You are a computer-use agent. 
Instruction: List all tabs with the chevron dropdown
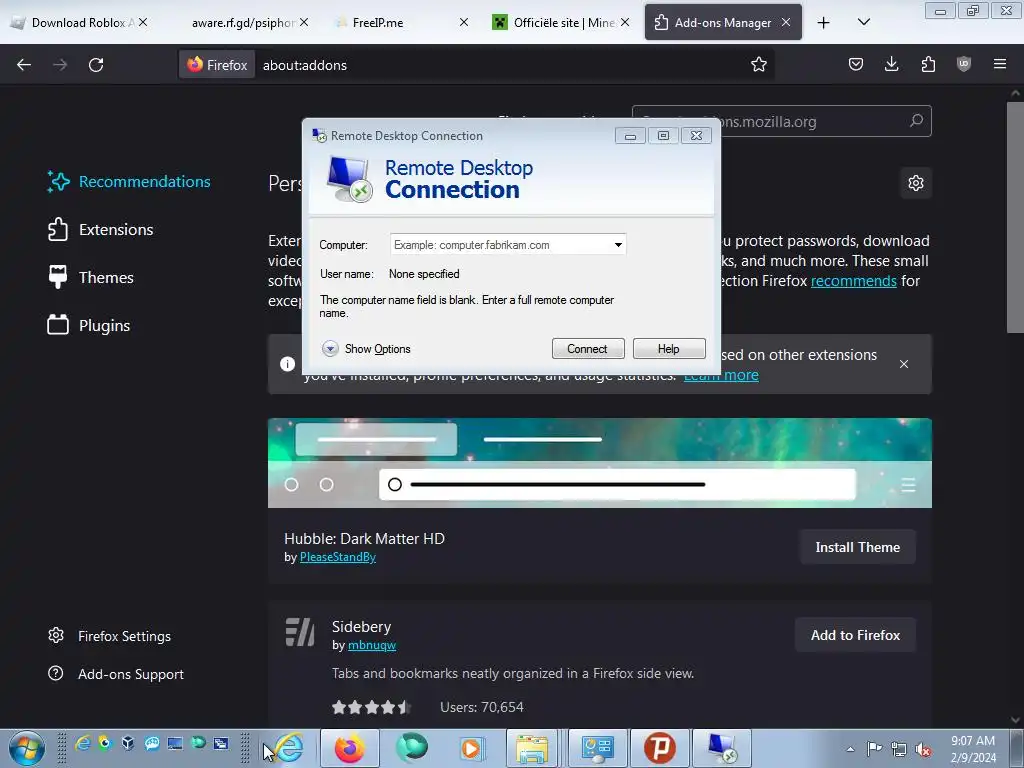tap(863, 23)
